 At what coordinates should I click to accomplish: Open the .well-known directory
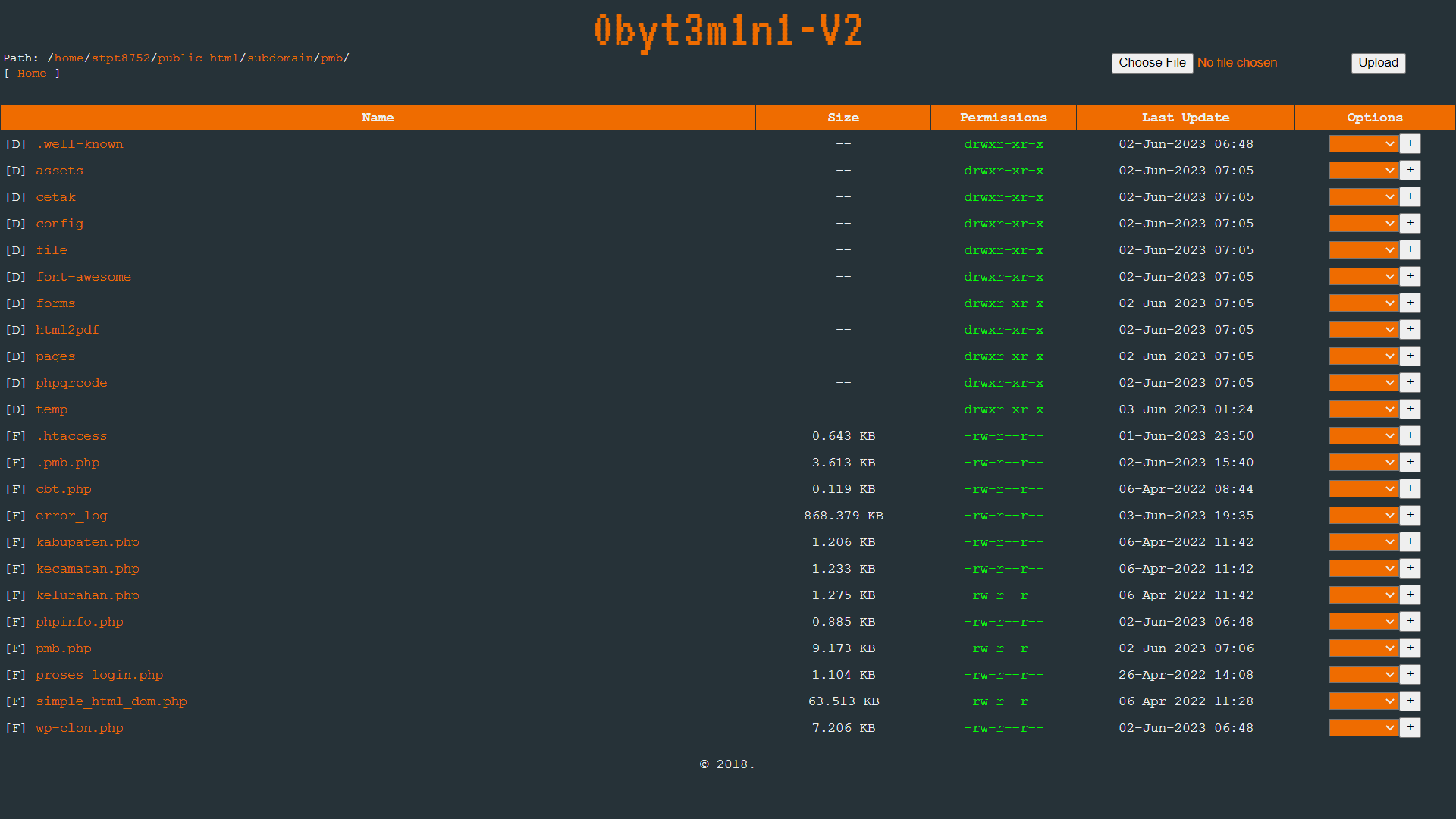pos(80,144)
